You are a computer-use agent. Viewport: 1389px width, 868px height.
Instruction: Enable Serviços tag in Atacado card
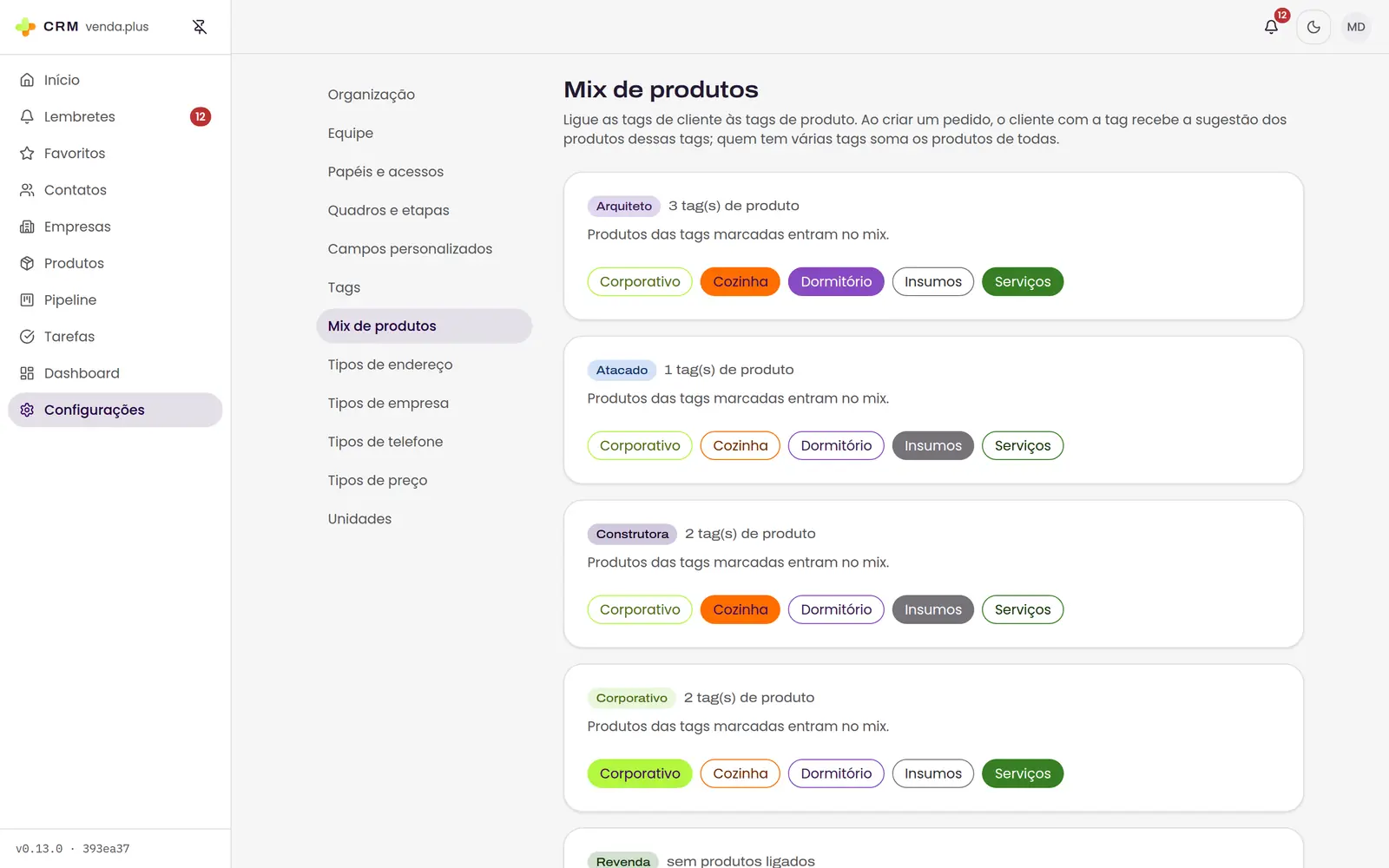1023,446
